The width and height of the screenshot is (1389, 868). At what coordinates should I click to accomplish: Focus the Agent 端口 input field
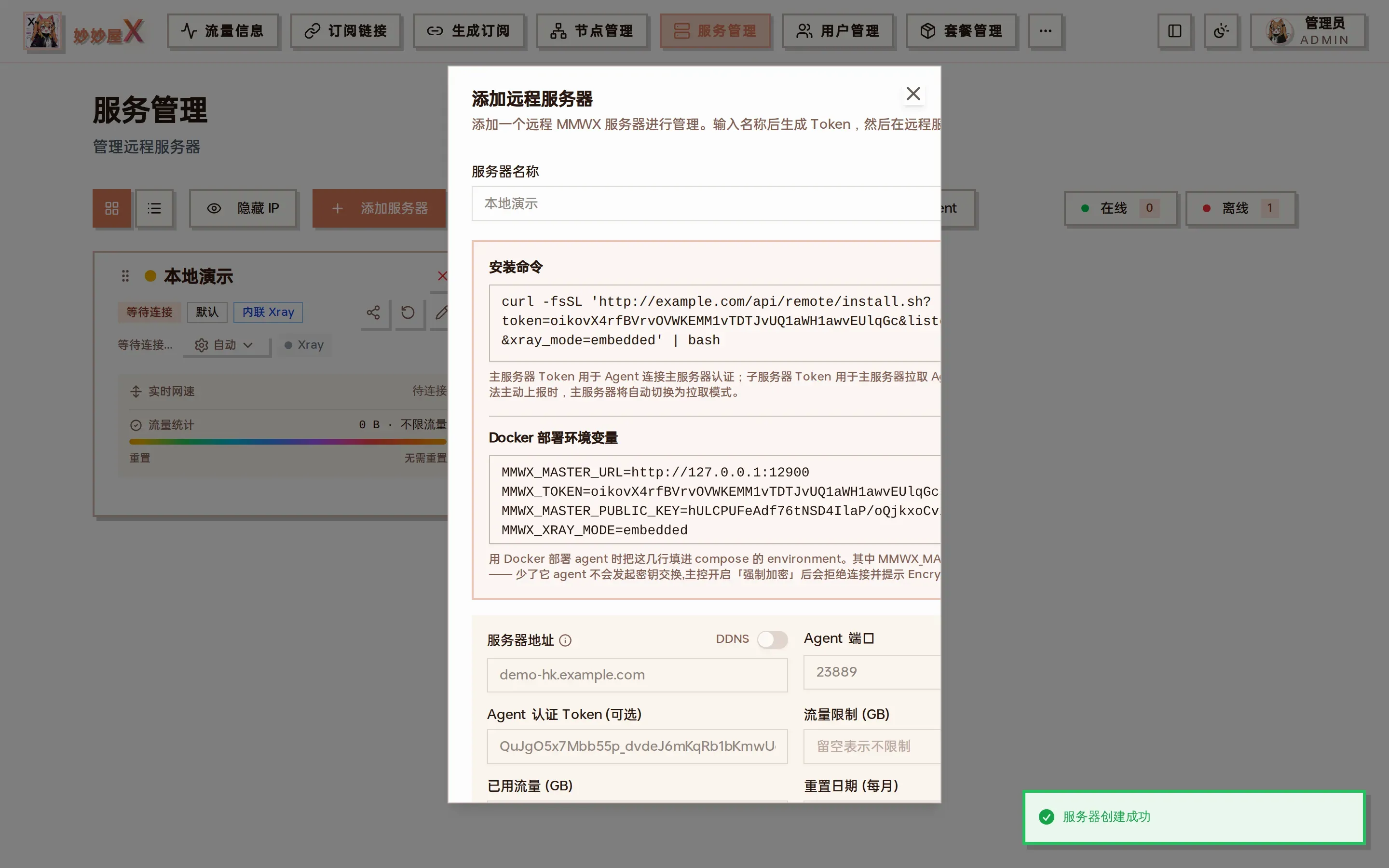pos(872,672)
